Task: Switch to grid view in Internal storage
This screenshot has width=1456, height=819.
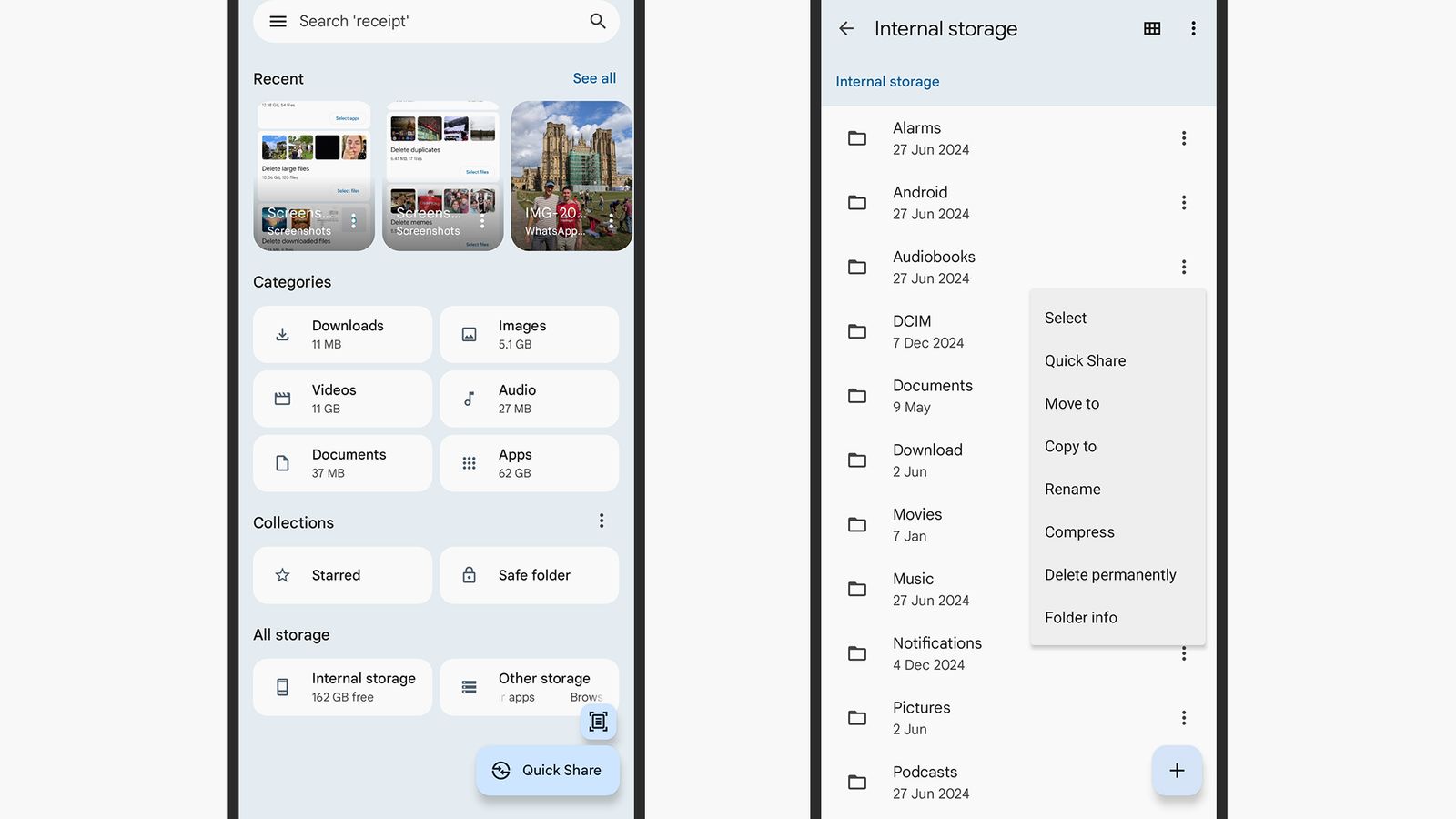Action: pyautogui.click(x=1152, y=29)
